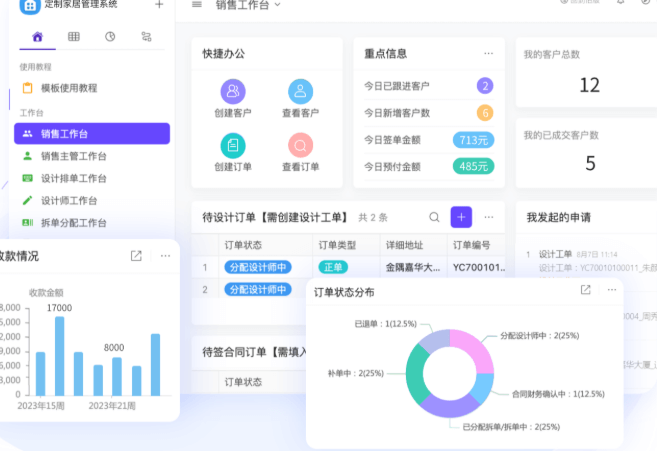Viewport: 657px width, 451px height.
Task: Expand 订单状态分布 chart external icon
Action: tap(585, 290)
